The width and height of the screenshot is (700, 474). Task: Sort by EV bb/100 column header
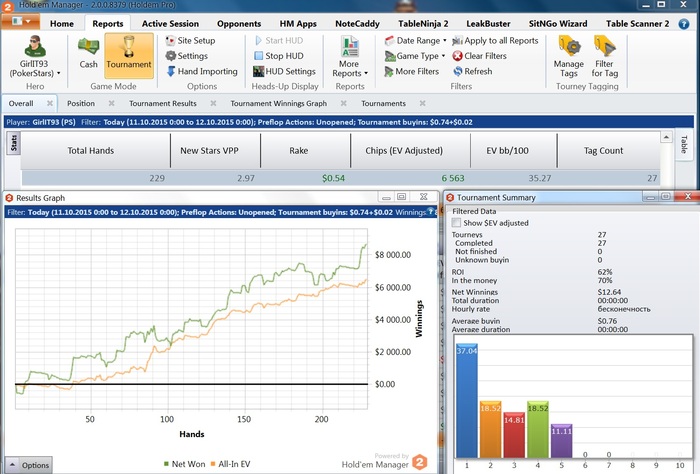pyautogui.click(x=513, y=150)
